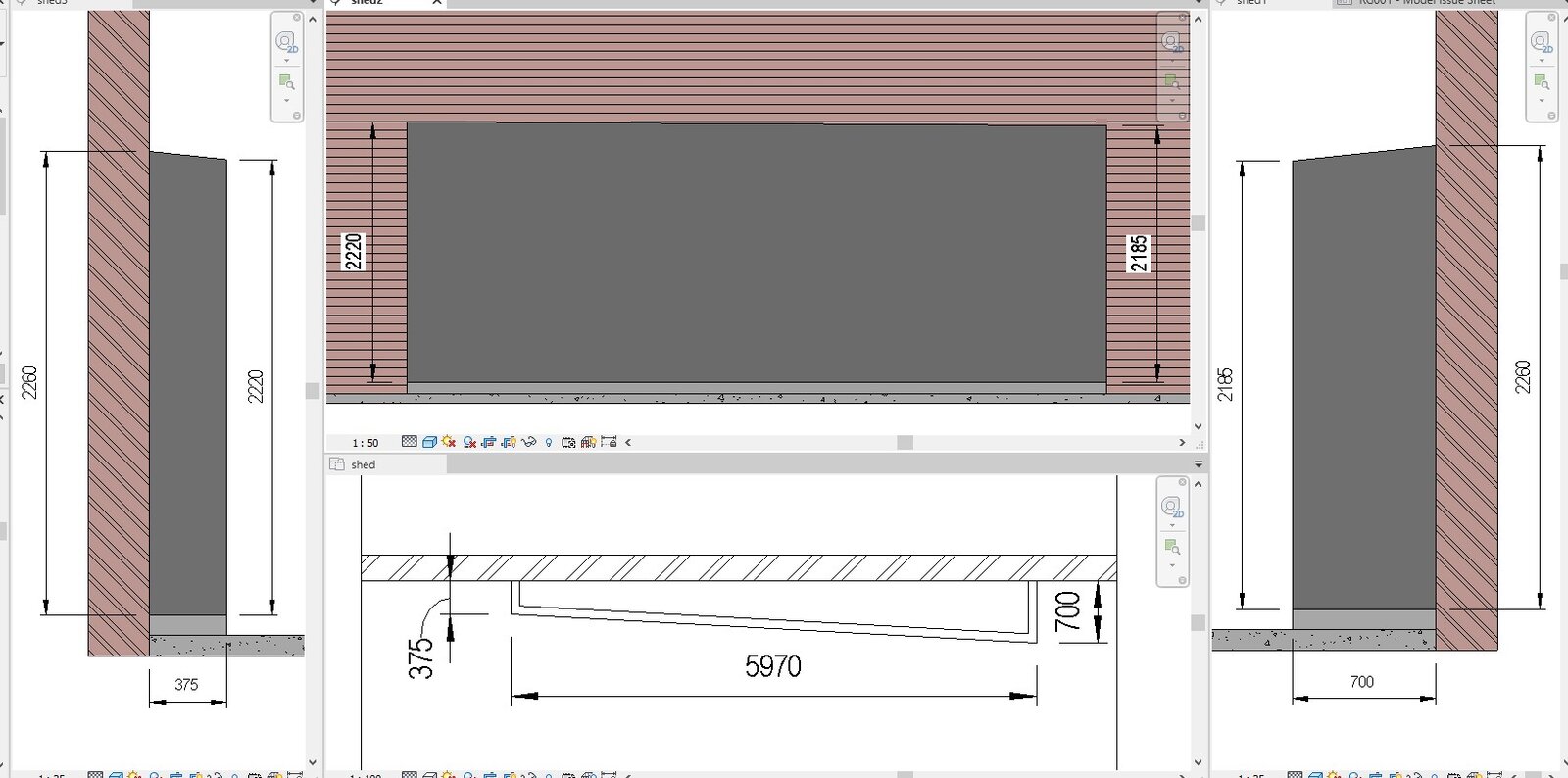Toggle Crop View in 1:50 view
Viewport: 1568px width, 778px height.
(489, 442)
